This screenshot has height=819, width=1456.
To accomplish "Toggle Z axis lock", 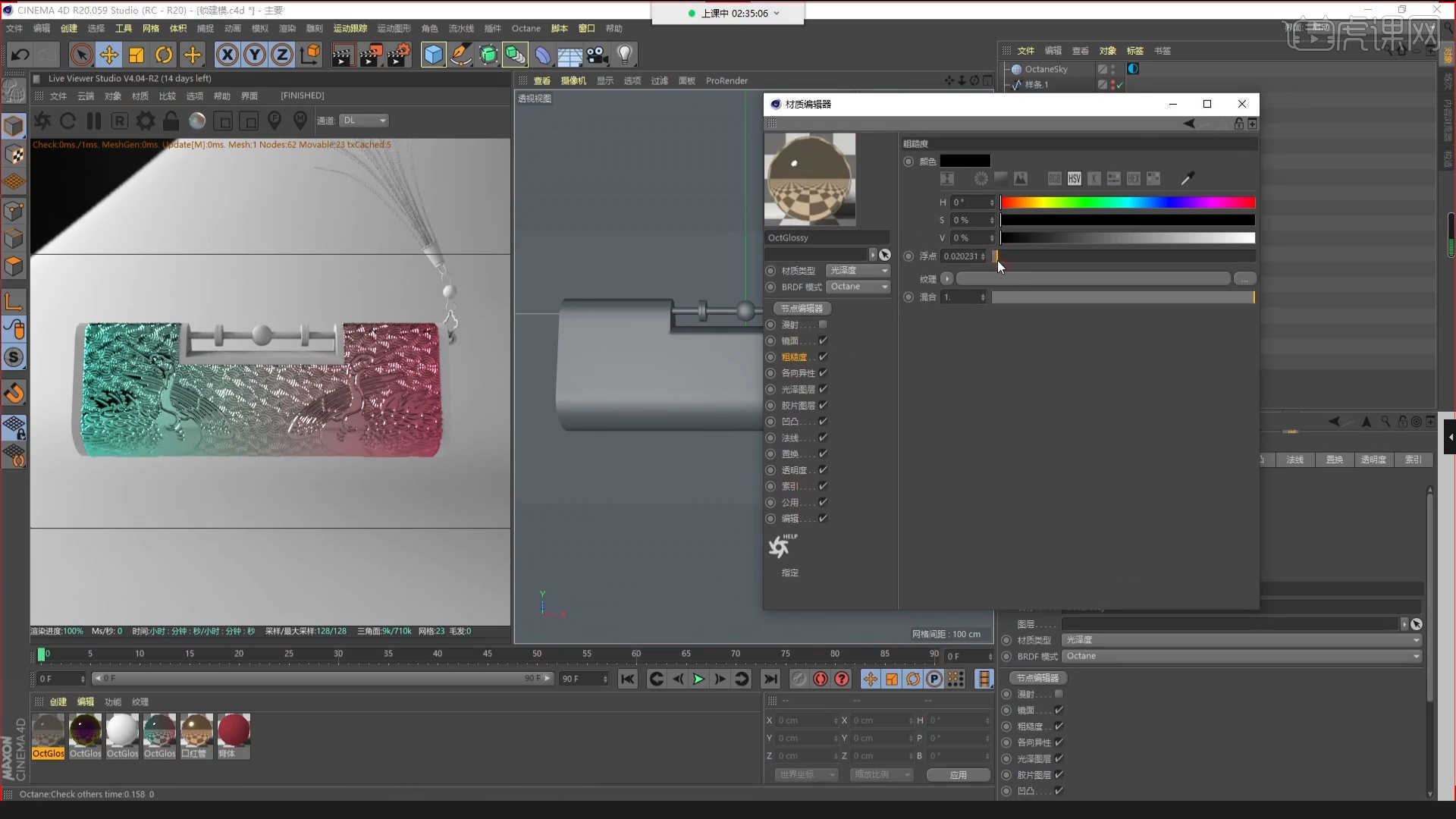I will click(282, 55).
